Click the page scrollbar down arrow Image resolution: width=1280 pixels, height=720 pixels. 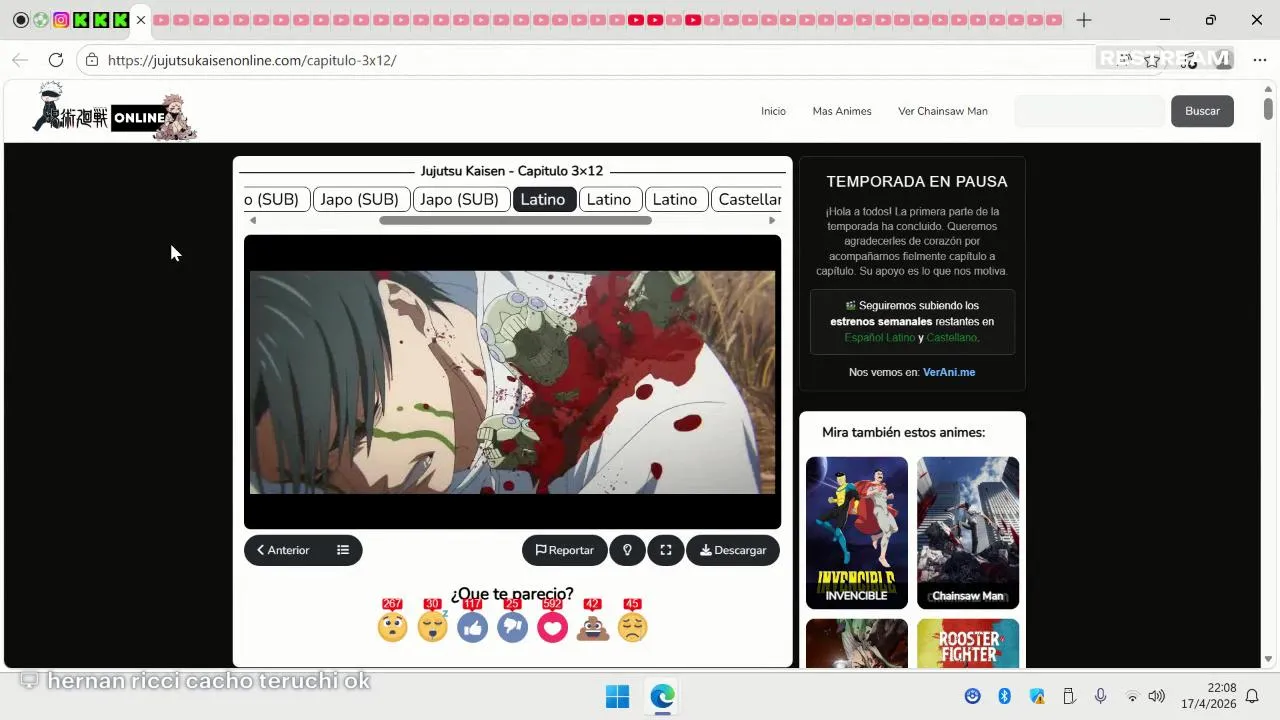(1268, 659)
